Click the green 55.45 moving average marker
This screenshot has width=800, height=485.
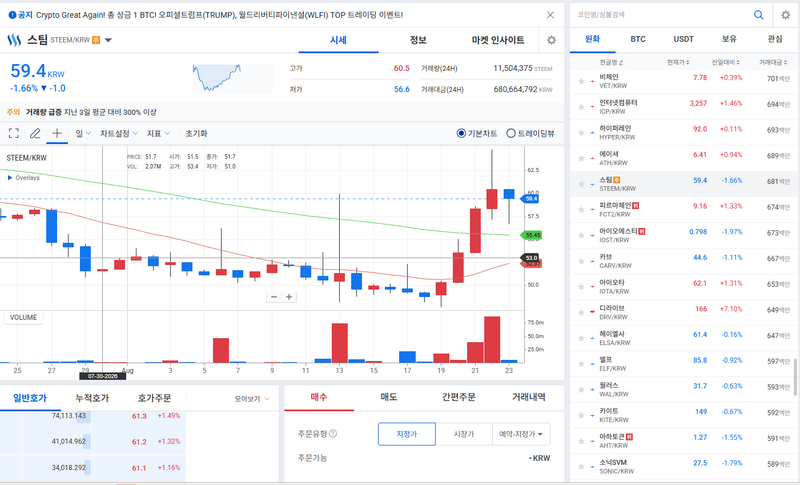(x=531, y=235)
